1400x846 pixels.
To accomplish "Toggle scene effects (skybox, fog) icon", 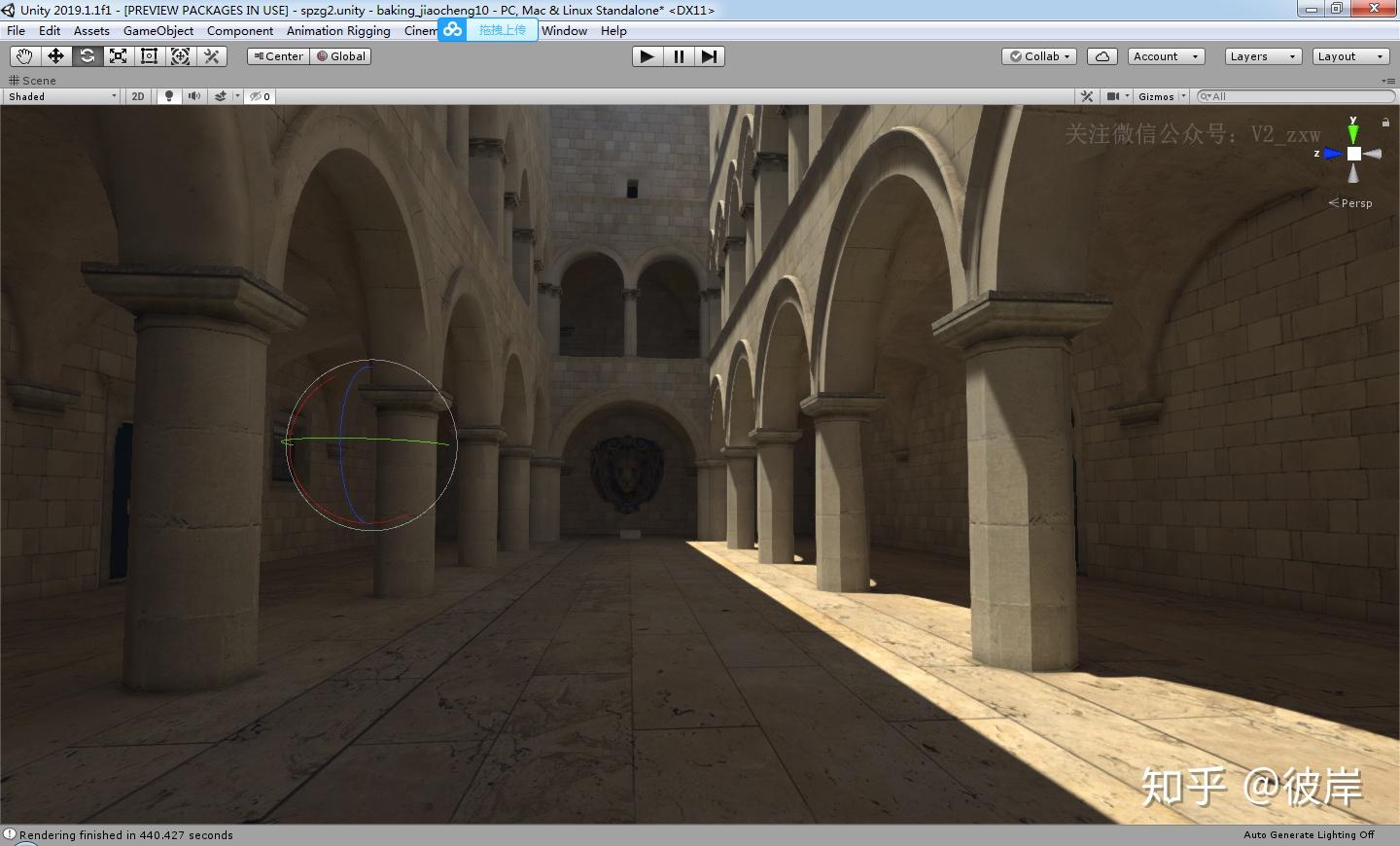I will (221, 96).
